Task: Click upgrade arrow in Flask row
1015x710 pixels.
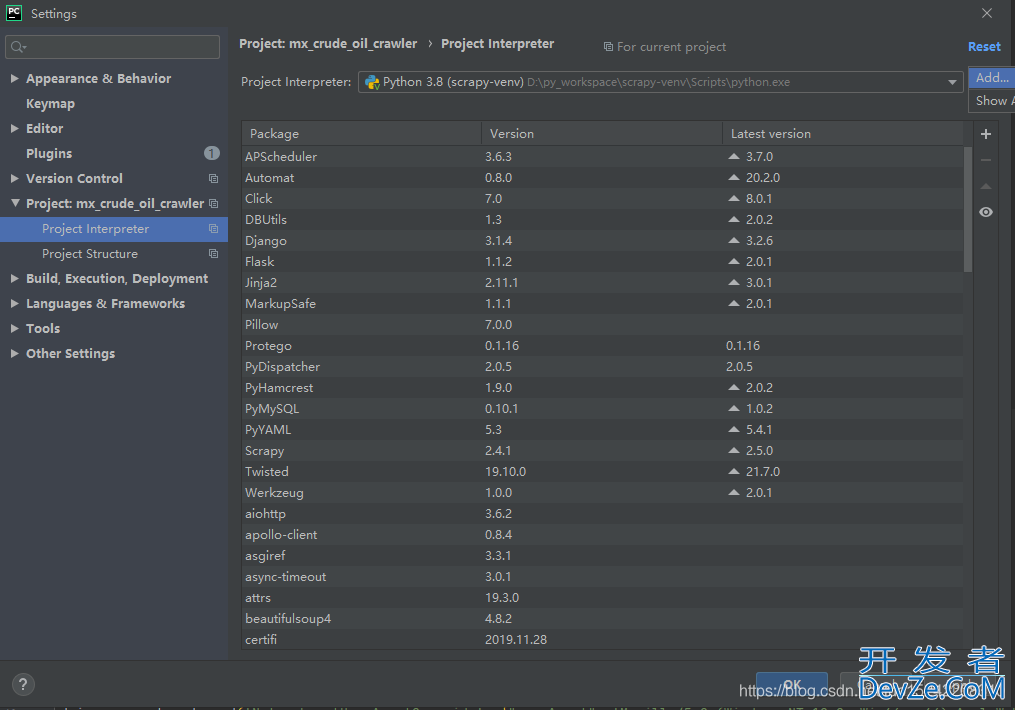Action: (733, 261)
